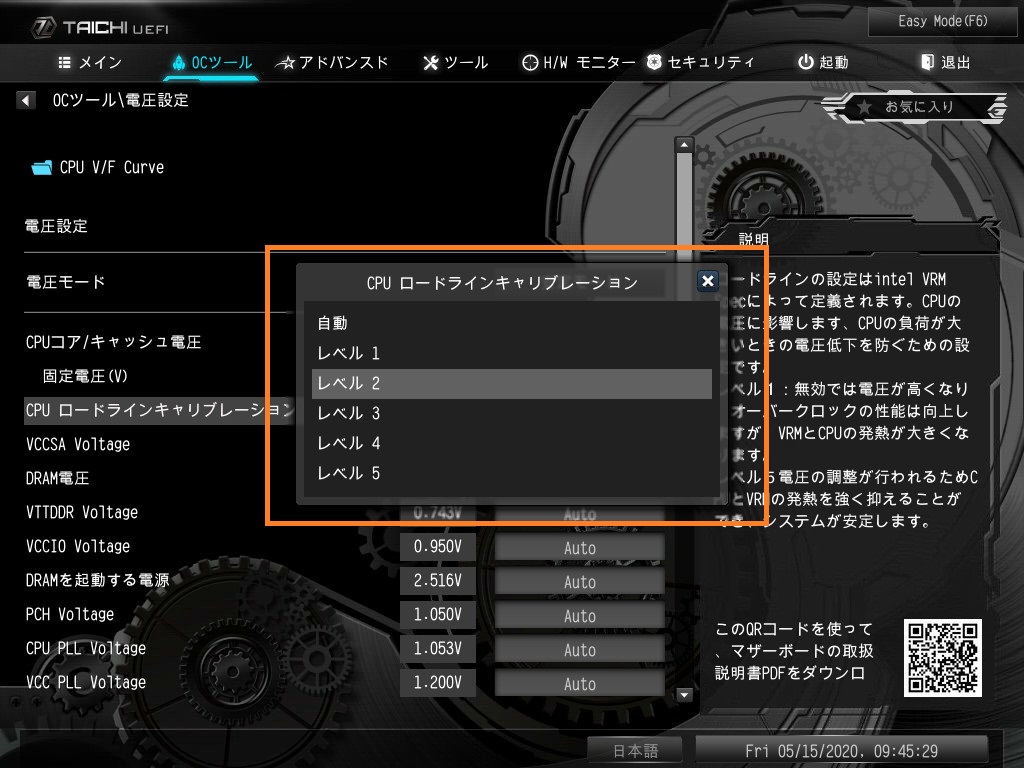The image size is (1024, 768).
Task: Close the CPU ロードラインキャリブレーション popup
Action: click(x=708, y=281)
